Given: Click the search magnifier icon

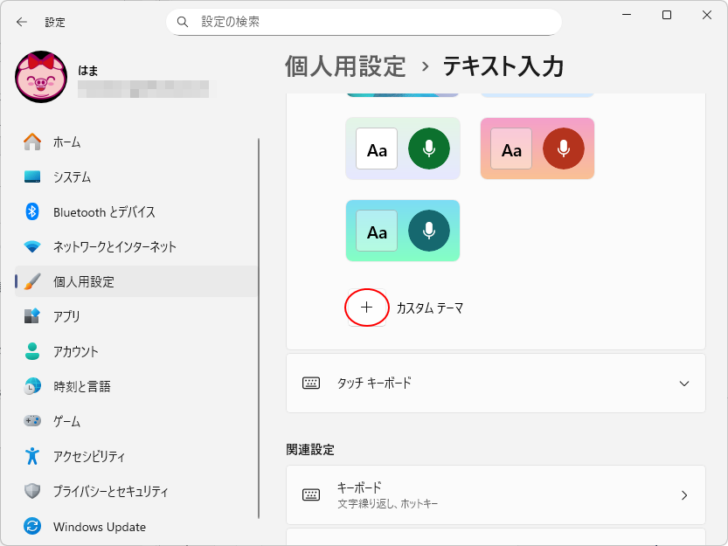Looking at the screenshot, I should [183, 21].
